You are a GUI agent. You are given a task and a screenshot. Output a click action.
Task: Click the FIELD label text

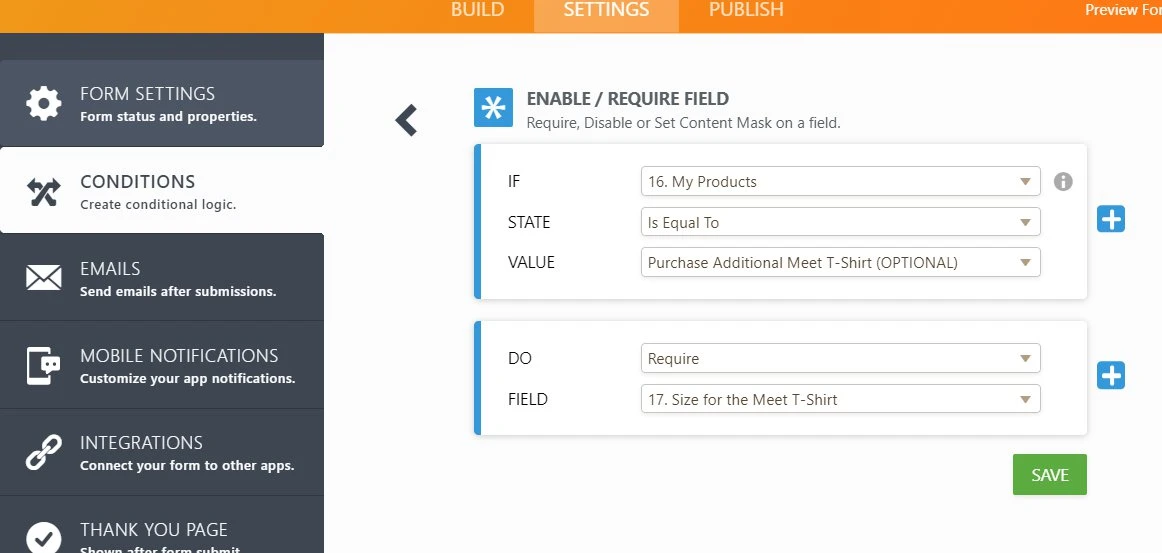528,400
